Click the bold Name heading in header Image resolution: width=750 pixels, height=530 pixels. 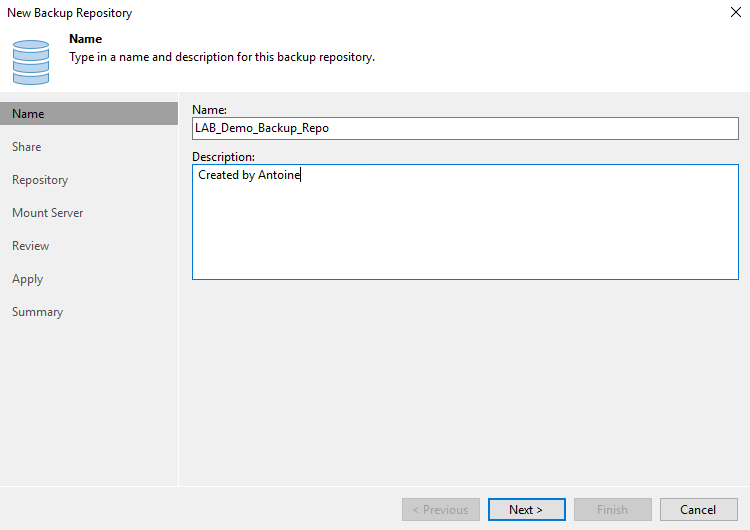point(86,39)
